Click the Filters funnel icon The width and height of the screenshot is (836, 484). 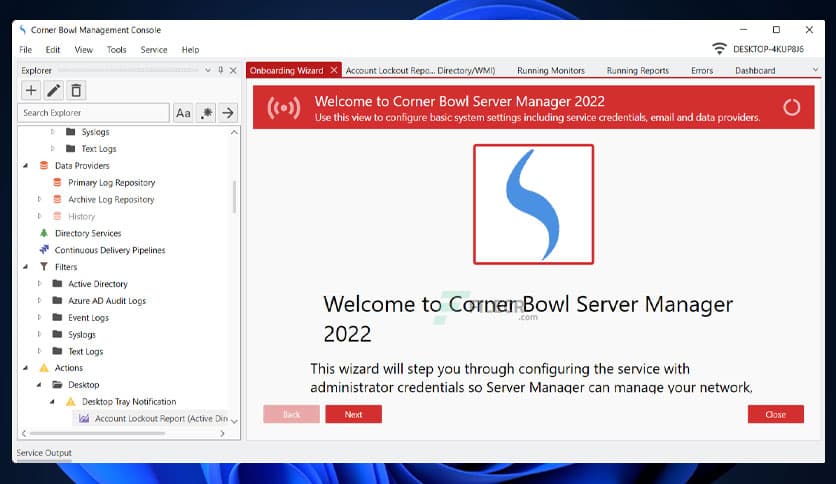pos(44,267)
